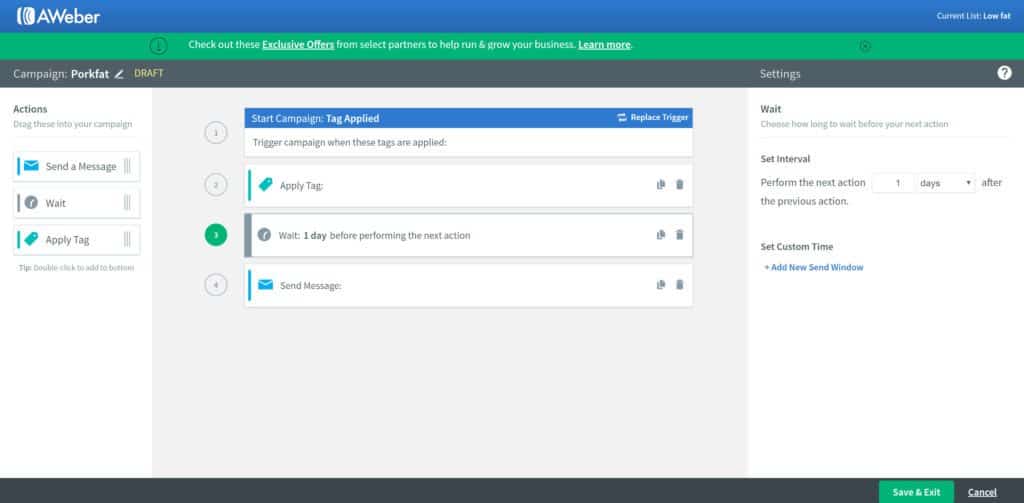Select the Apply Tag step card
Image resolution: width=1024 pixels, height=503 pixels.
pos(468,185)
